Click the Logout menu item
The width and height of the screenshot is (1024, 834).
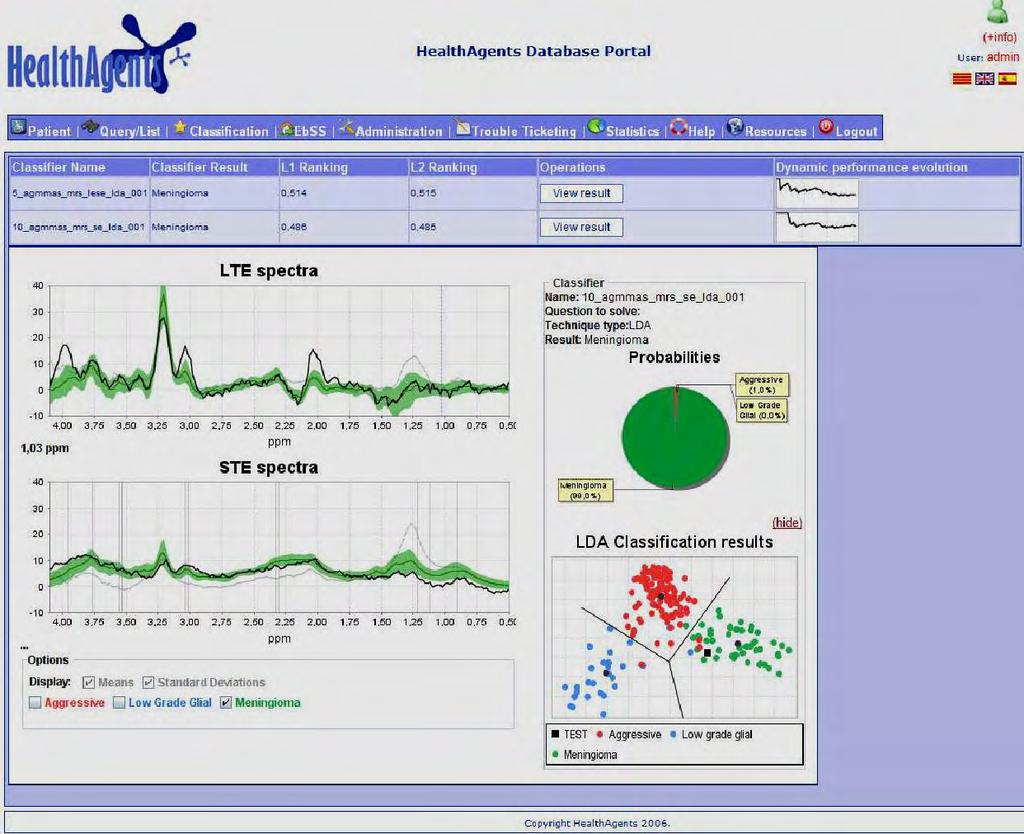856,131
